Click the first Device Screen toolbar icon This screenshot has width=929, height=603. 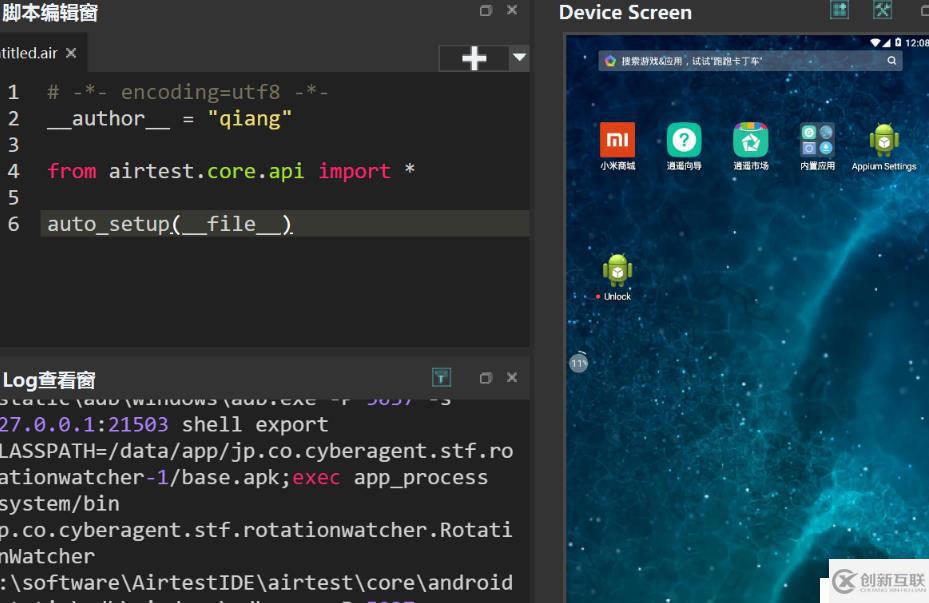(839, 9)
